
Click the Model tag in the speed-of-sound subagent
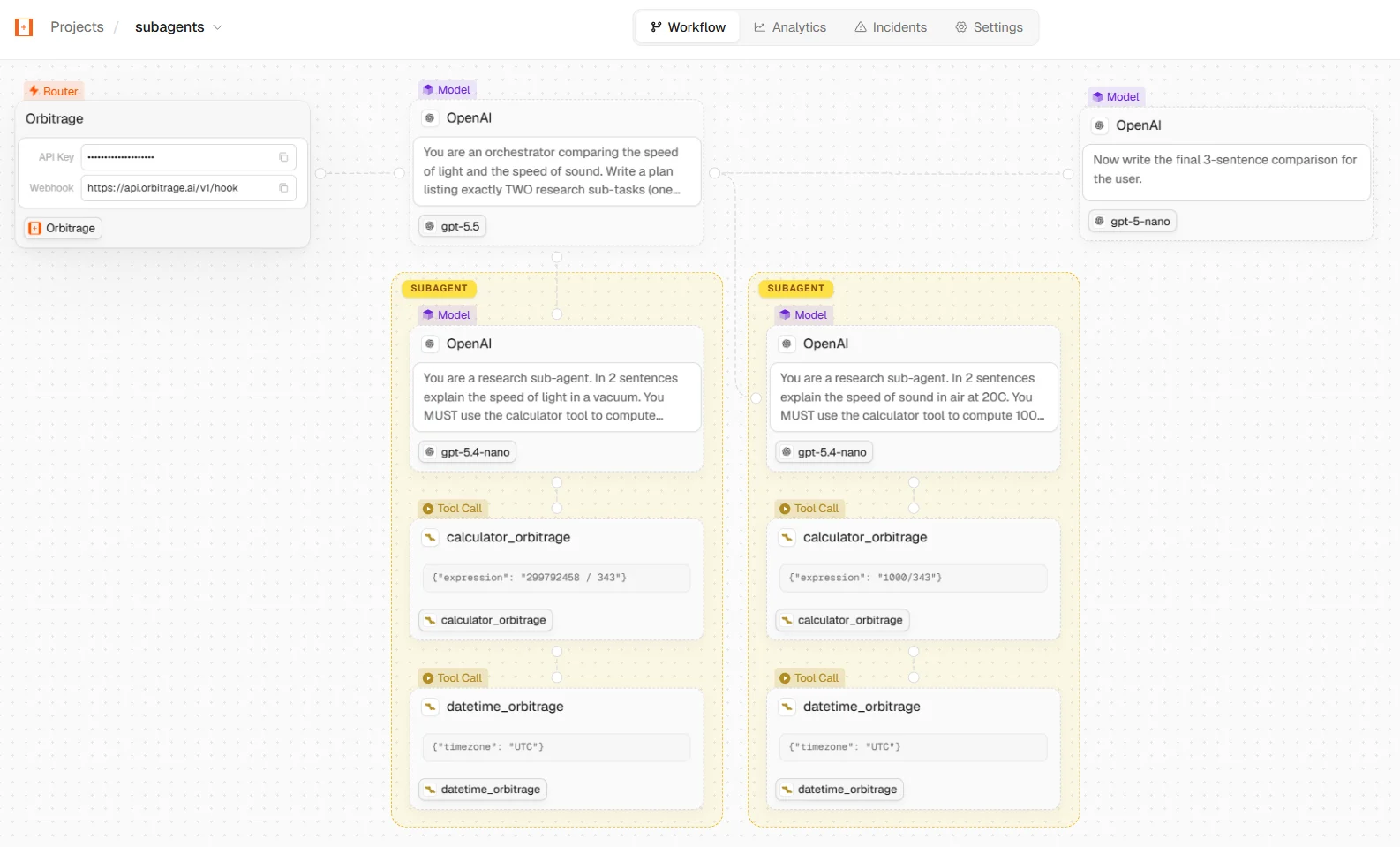[803, 314]
